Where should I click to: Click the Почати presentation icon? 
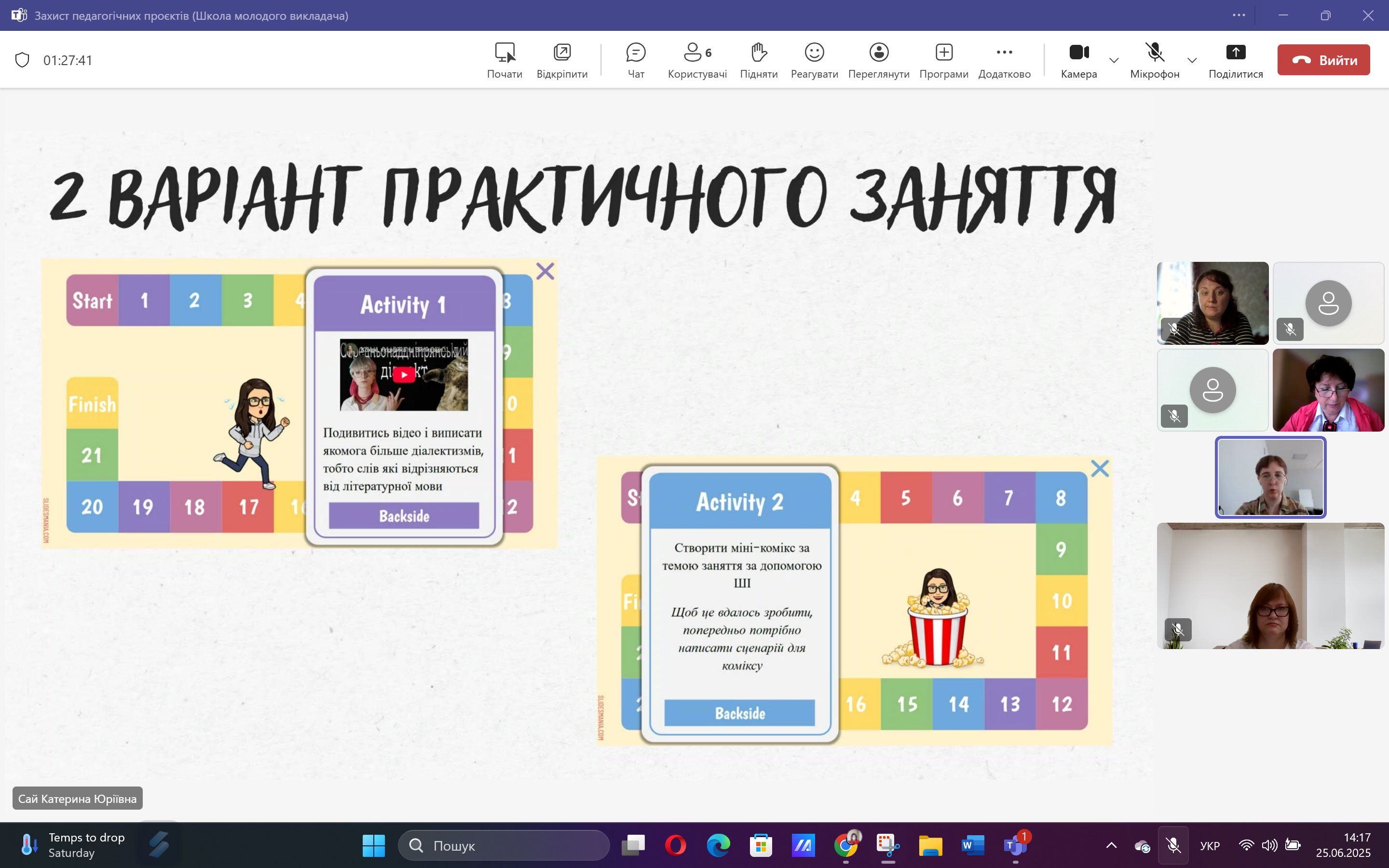pos(504,60)
